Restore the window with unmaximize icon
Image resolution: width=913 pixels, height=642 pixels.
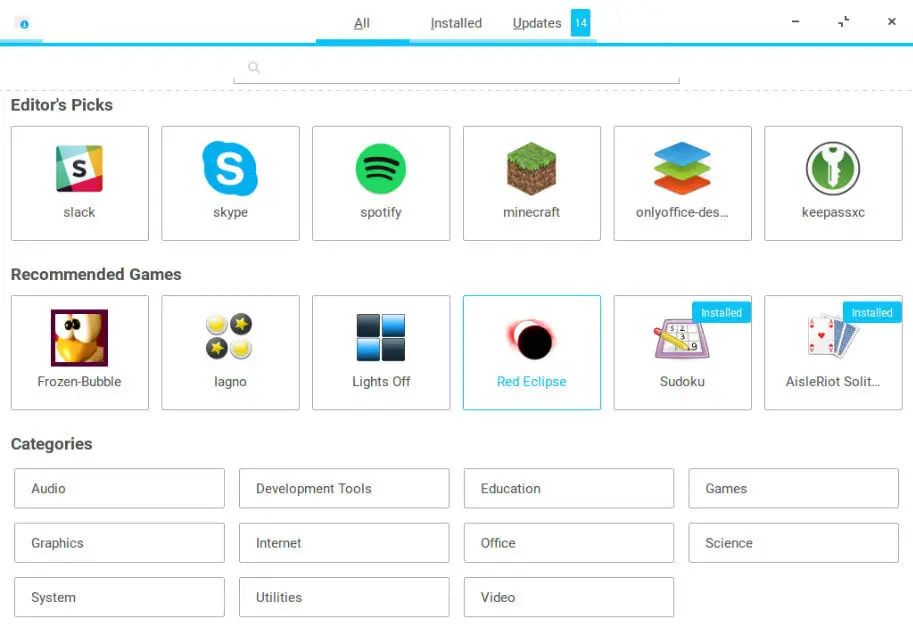point(844,22)
